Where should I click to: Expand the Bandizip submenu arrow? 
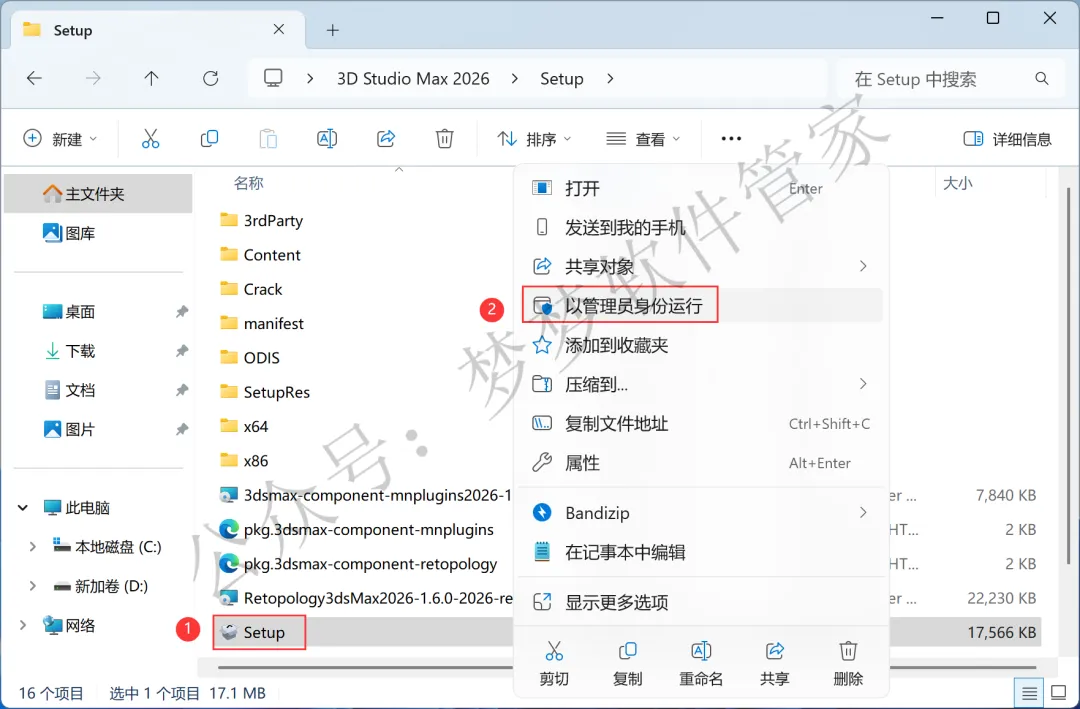point(863,513)
